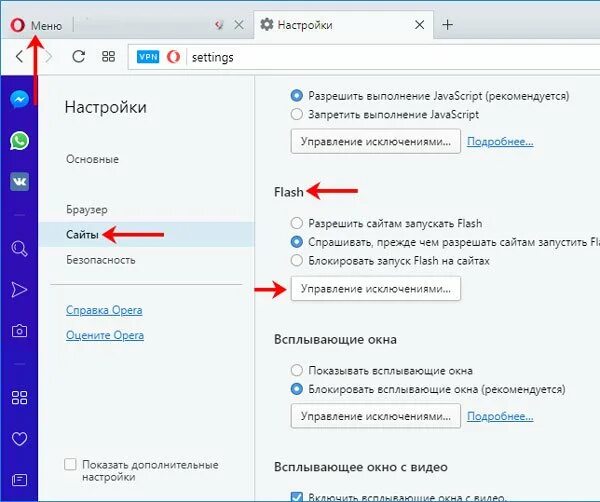Go forward with the forward arrow

[49, 57]
